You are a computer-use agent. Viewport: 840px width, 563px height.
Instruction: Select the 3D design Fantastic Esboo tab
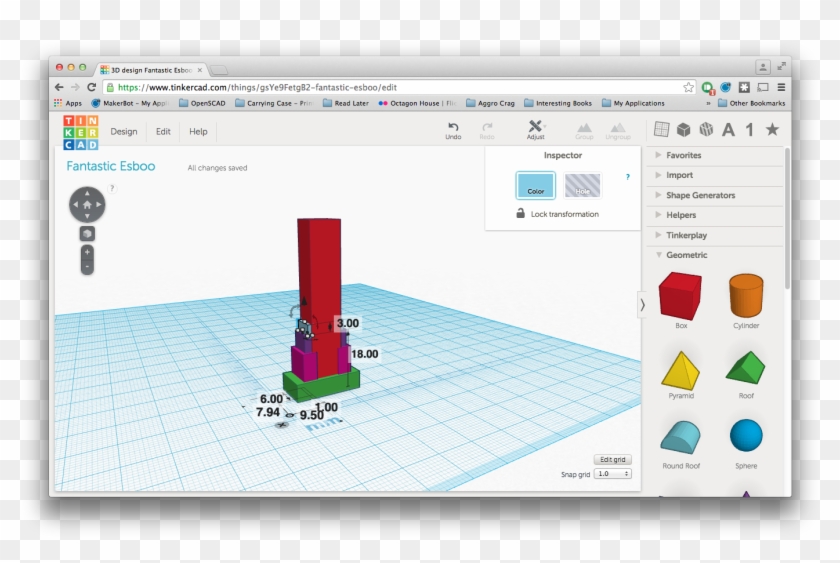click(x=151, y=70)
